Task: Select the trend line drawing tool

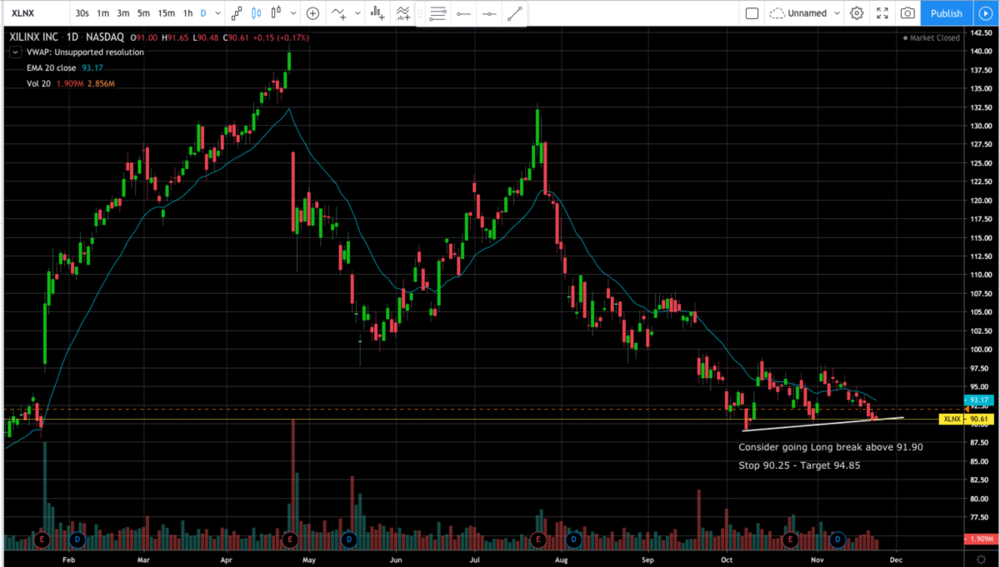Action: click(x=515, y=14)
